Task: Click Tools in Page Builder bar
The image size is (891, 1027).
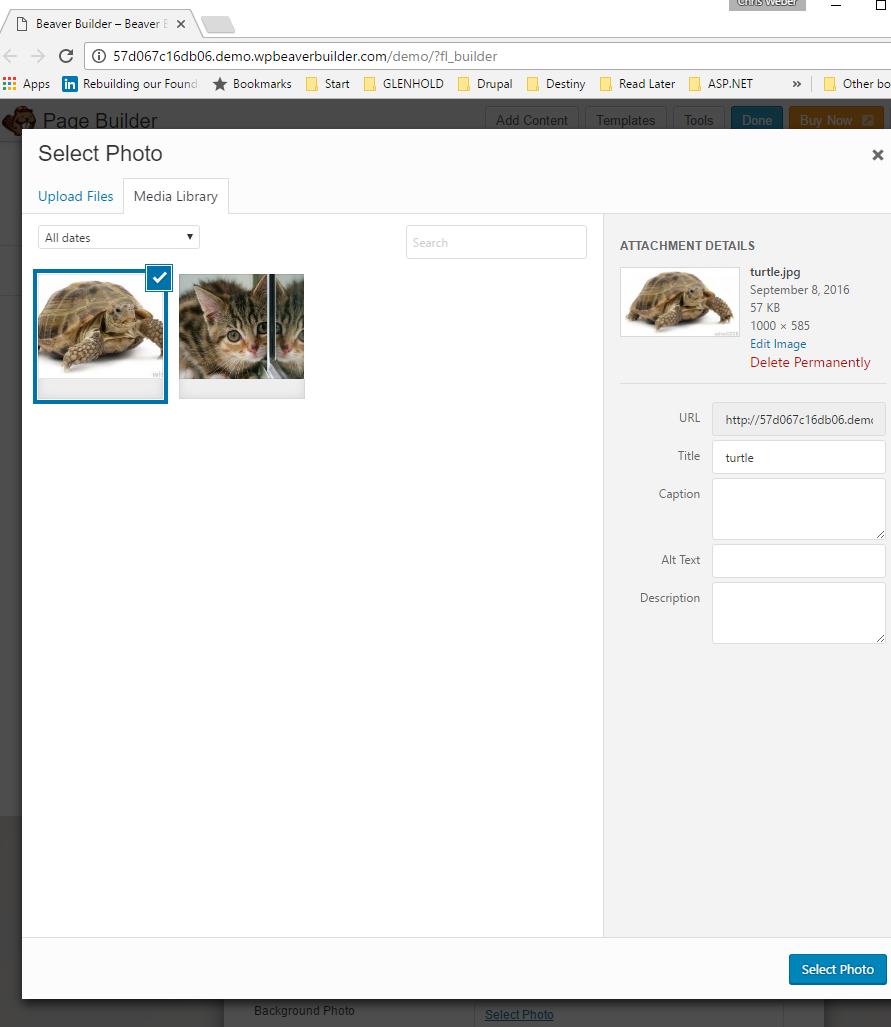Action: tap(698, 120)
